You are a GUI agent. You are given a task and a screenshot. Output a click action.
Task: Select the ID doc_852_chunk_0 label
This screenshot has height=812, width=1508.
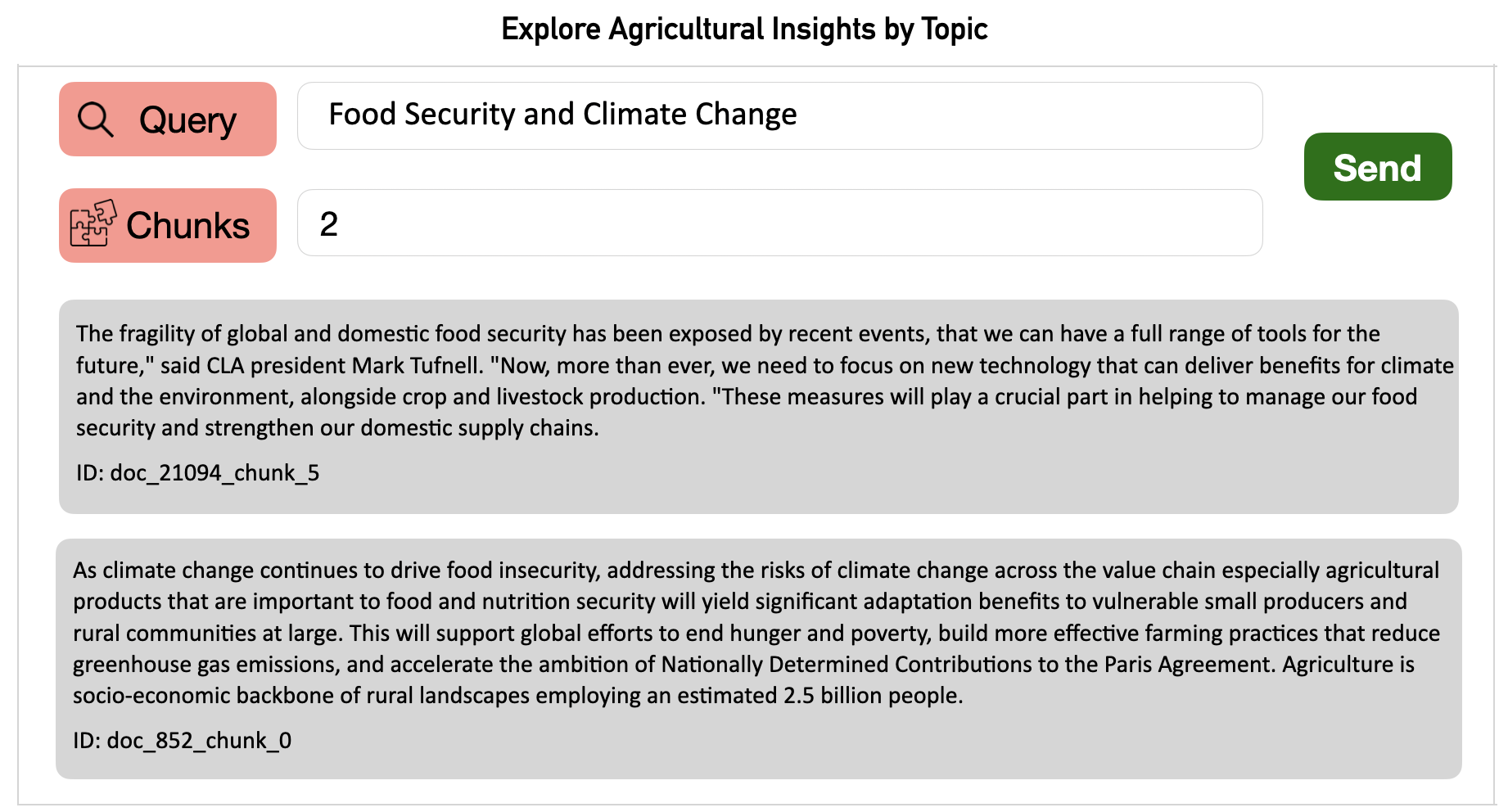click(183, 741)
